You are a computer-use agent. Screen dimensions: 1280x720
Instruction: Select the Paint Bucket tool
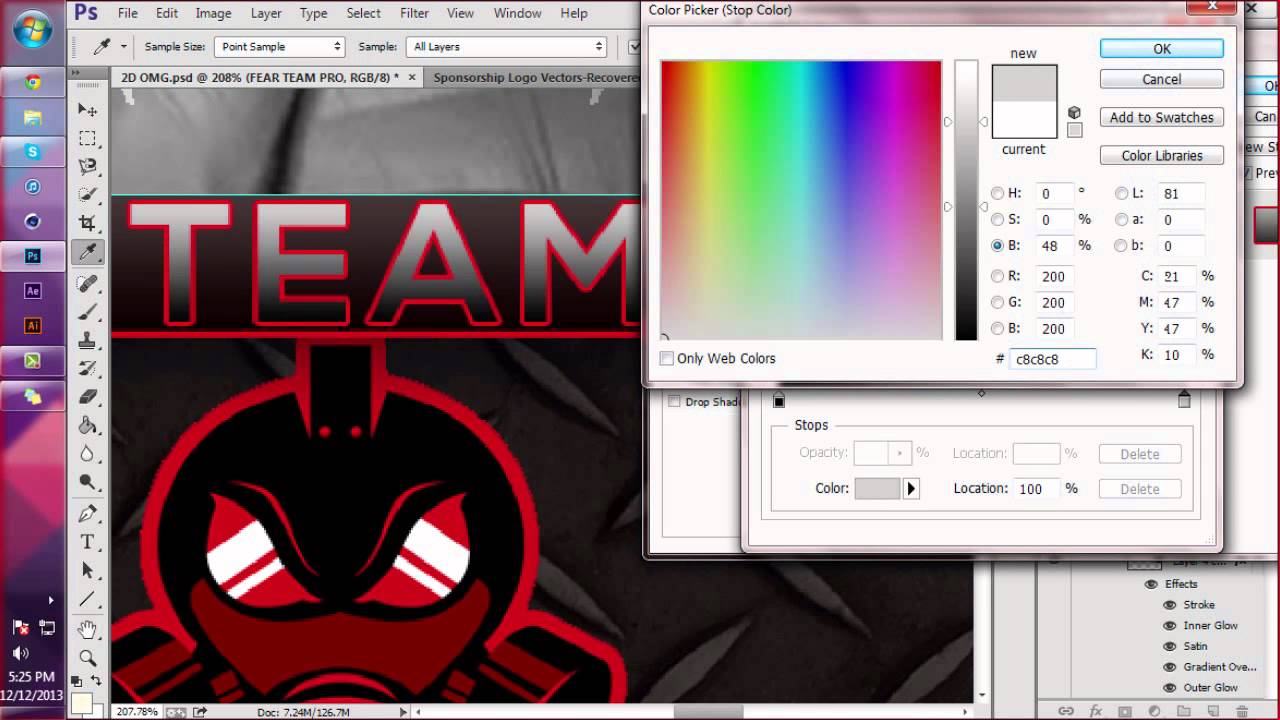88,426
